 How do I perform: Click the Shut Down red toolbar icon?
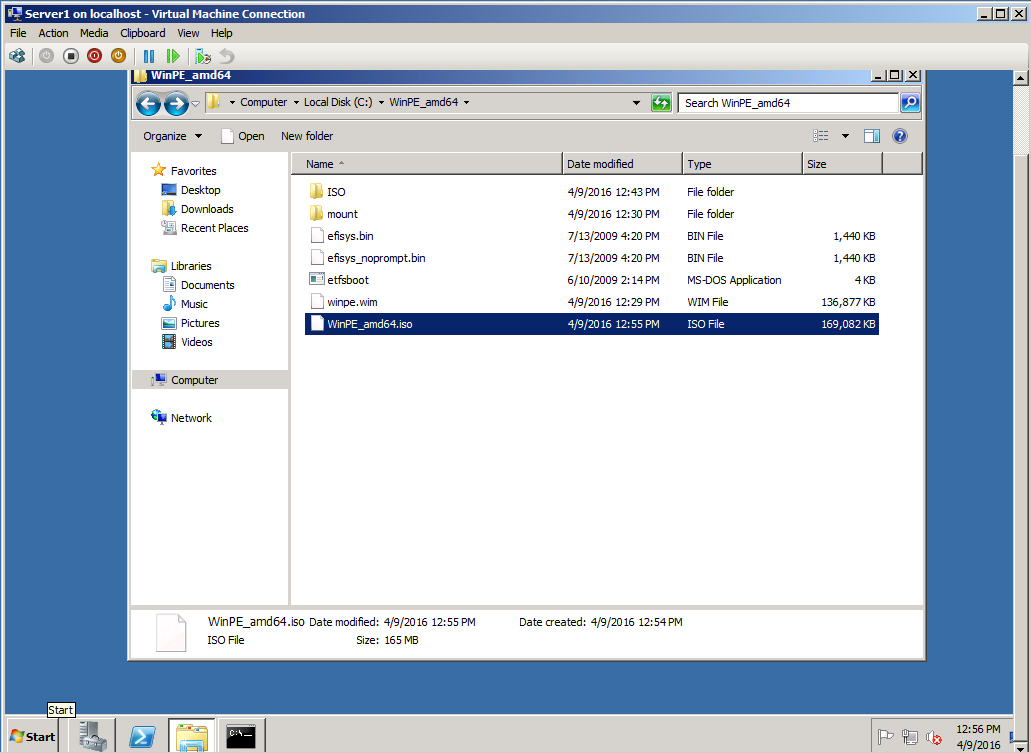tap(95, 56)
